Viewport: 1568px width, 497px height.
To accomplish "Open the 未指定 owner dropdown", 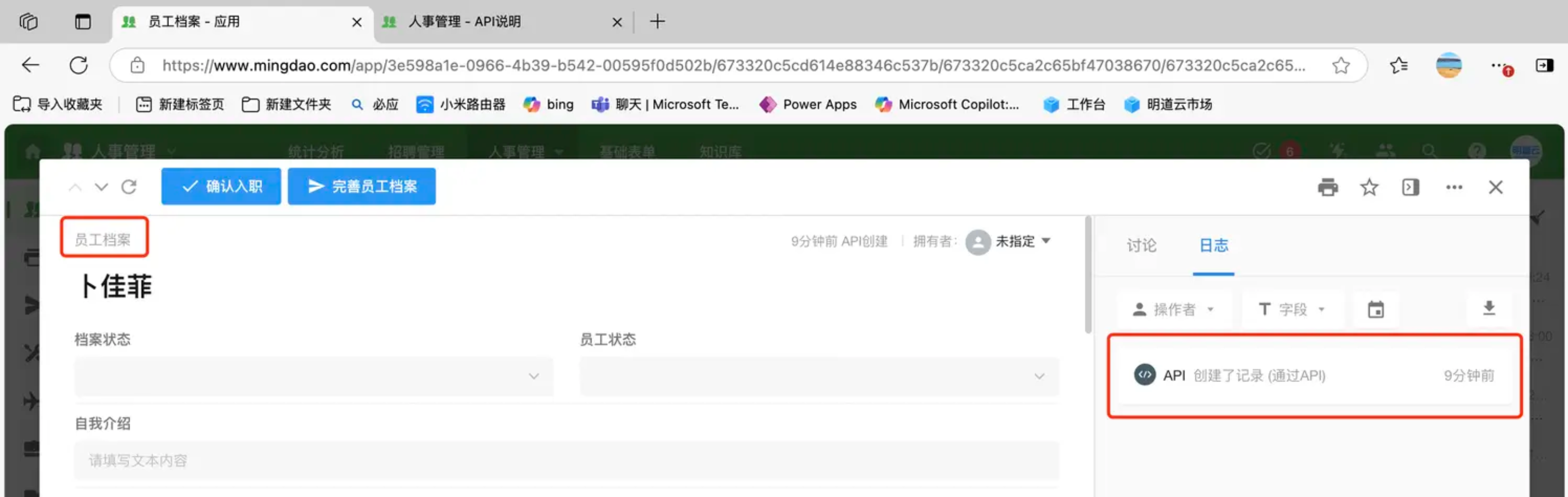I will (1009, 242).
